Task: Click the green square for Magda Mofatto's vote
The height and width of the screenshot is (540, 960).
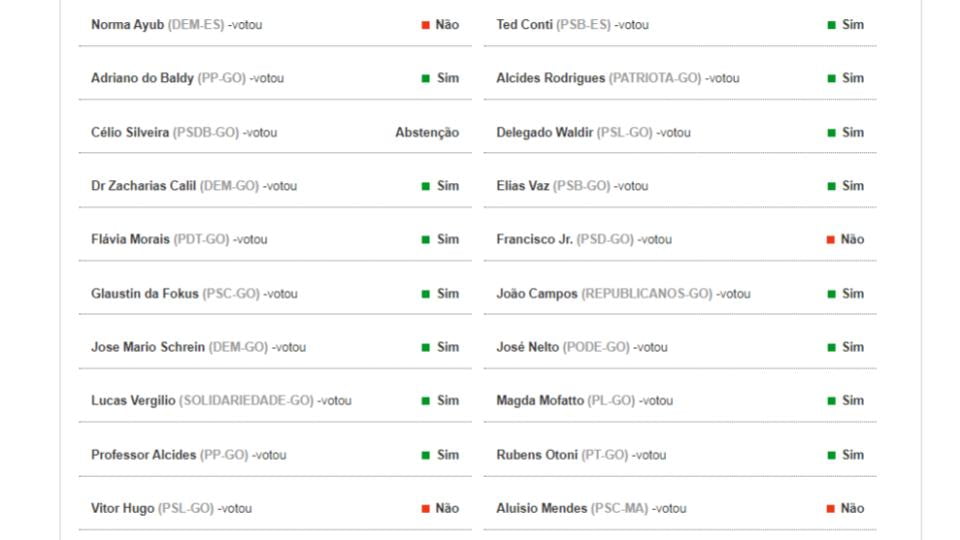Action: click(831, 401)
